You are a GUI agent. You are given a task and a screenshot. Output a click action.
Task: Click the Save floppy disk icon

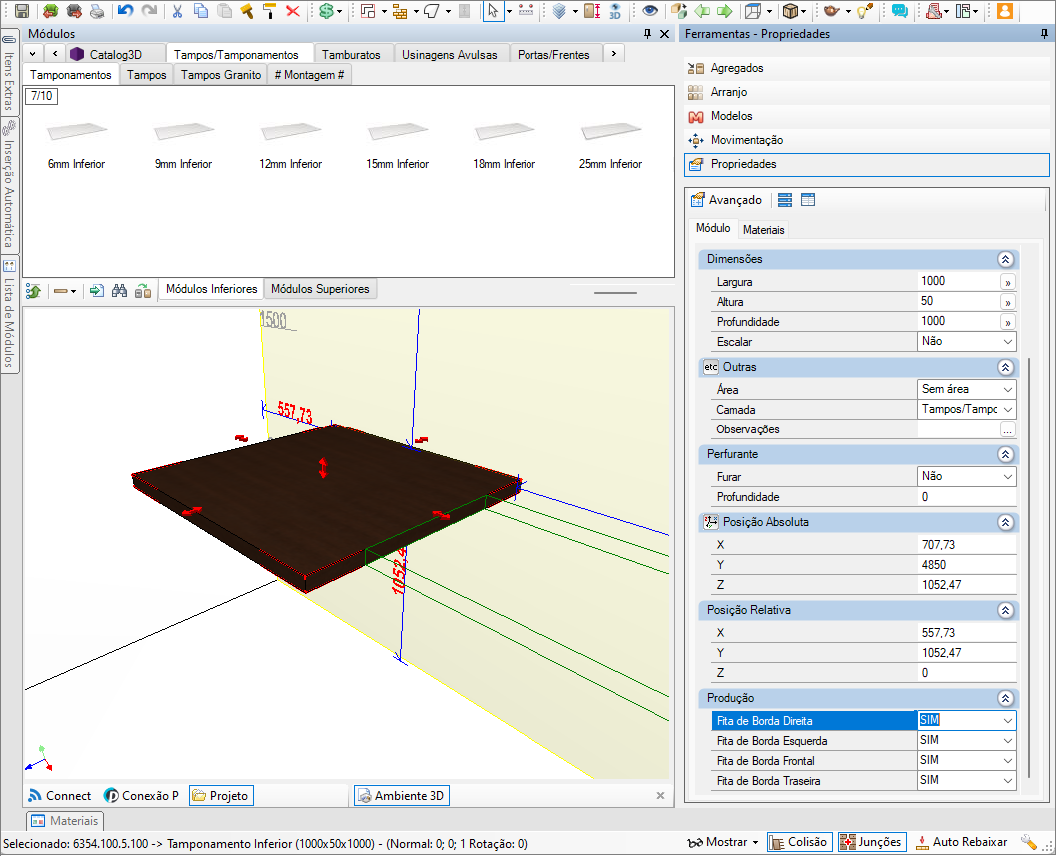(x=22, y=11)
